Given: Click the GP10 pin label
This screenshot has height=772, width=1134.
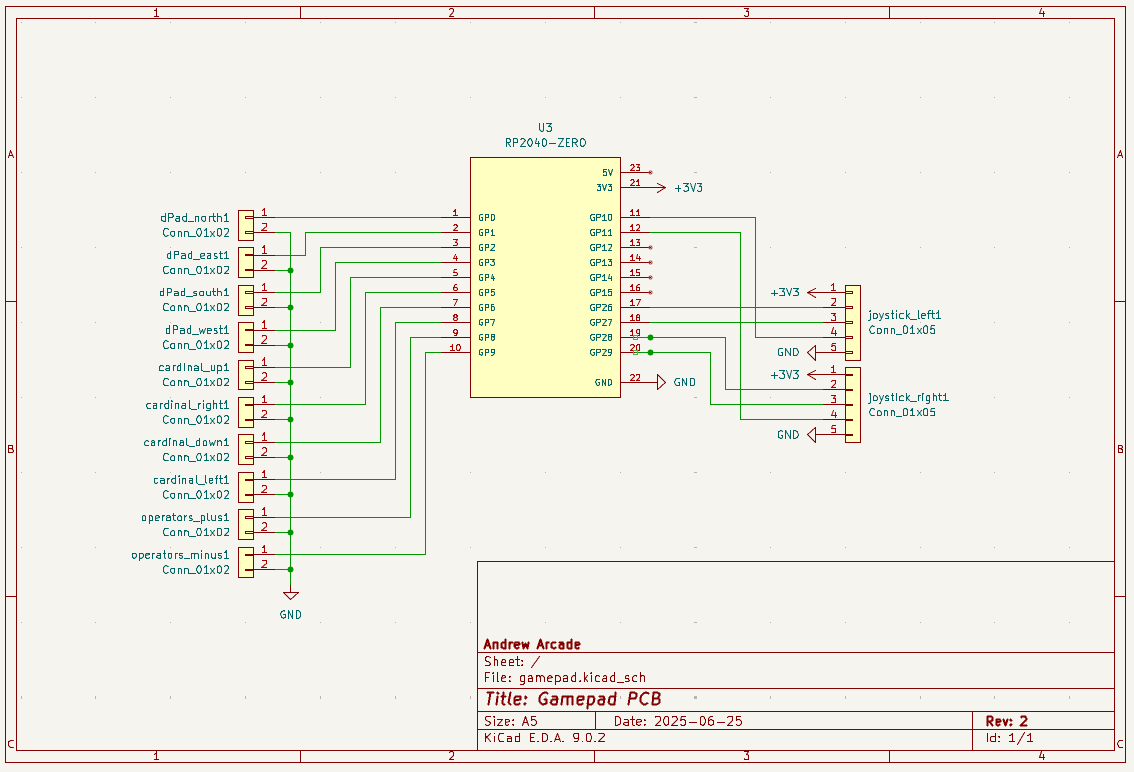Looking at the screenshot, I should (x=601, y=217).
